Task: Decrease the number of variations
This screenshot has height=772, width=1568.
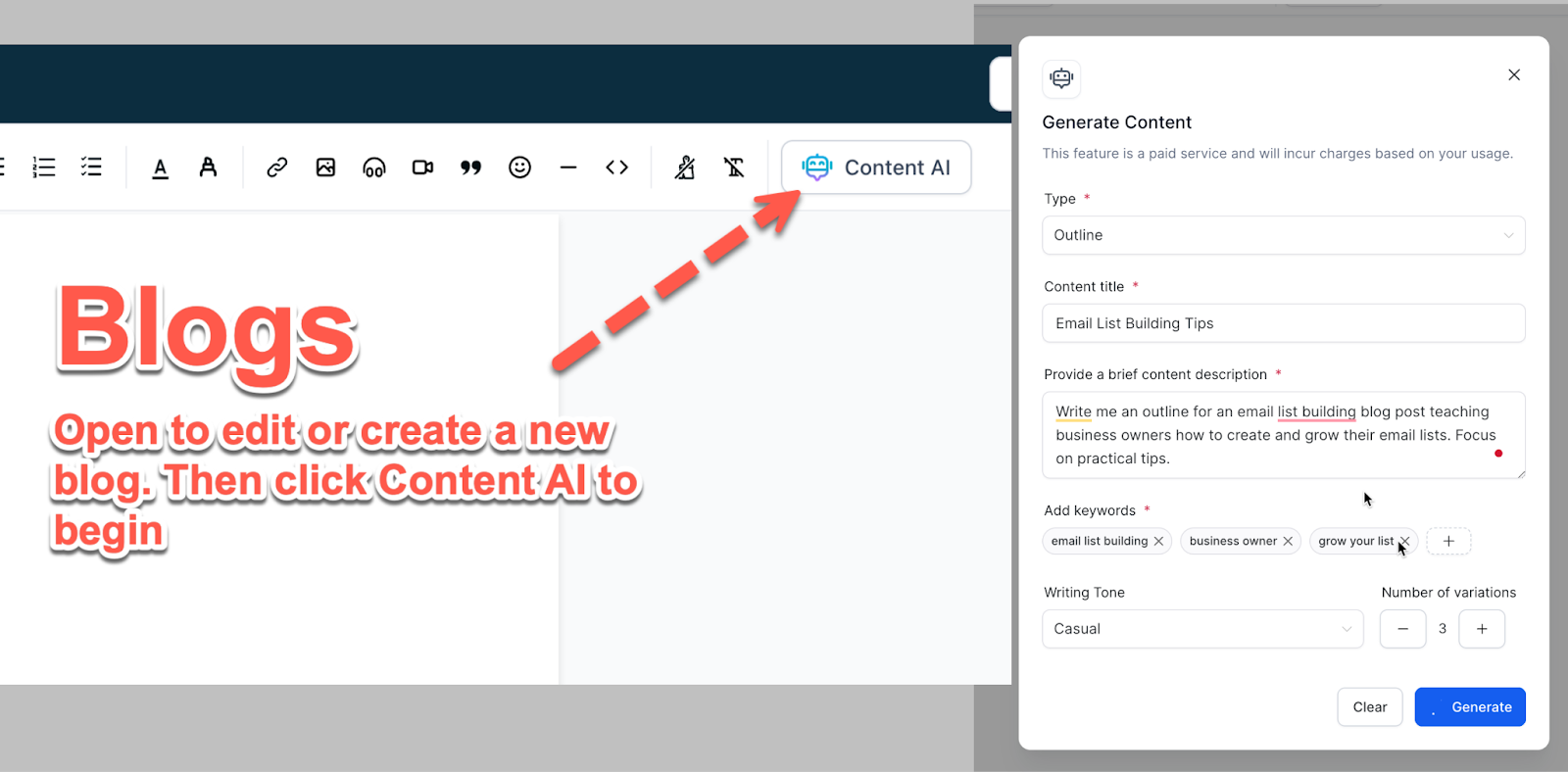Action: click(1403, 629)
